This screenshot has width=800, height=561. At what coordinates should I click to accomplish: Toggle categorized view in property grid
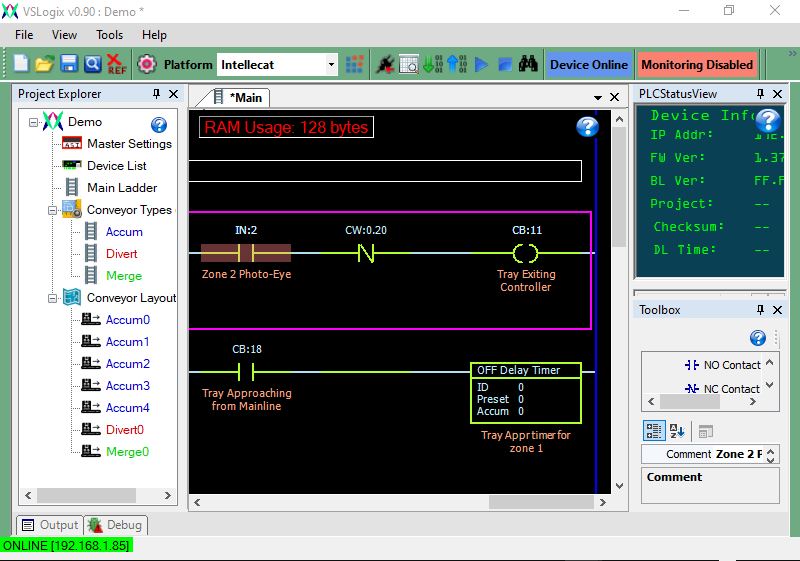(654, 431)
